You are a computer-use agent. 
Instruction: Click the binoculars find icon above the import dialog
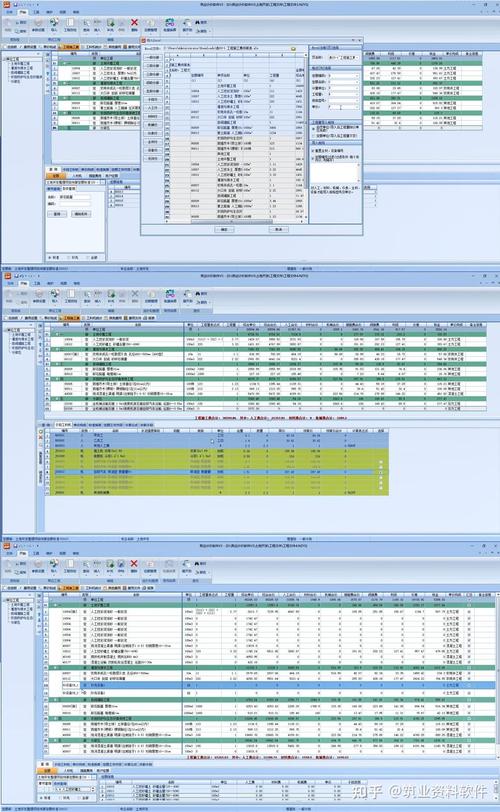click(x=197, y=22)
